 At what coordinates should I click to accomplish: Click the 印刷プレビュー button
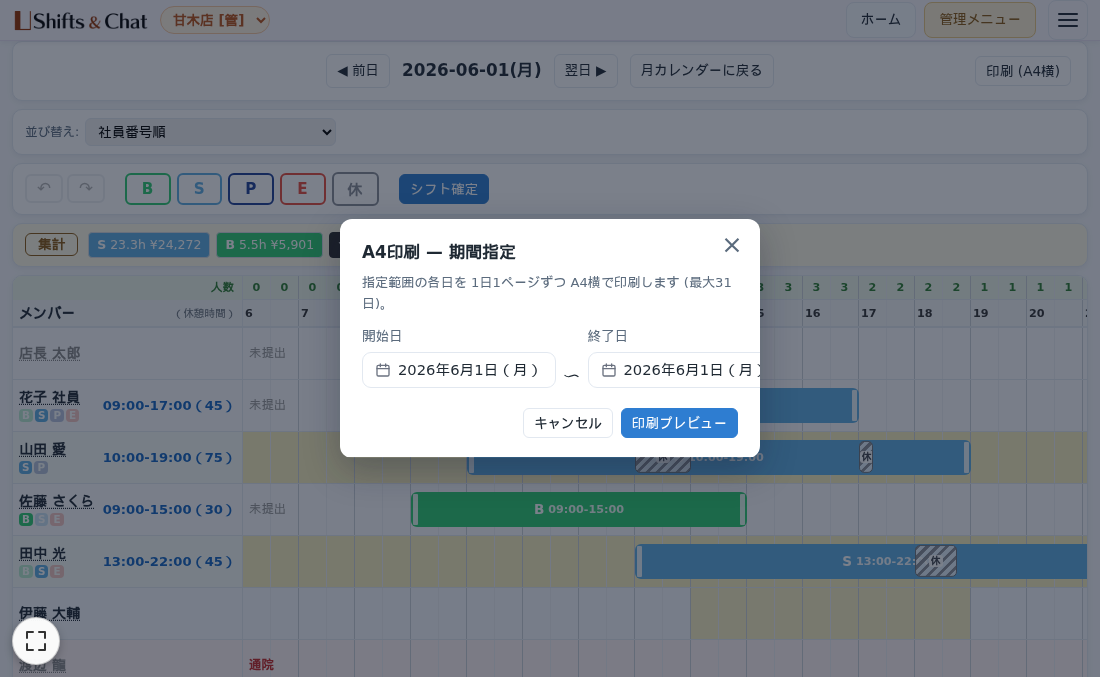(x=679, y=423)
